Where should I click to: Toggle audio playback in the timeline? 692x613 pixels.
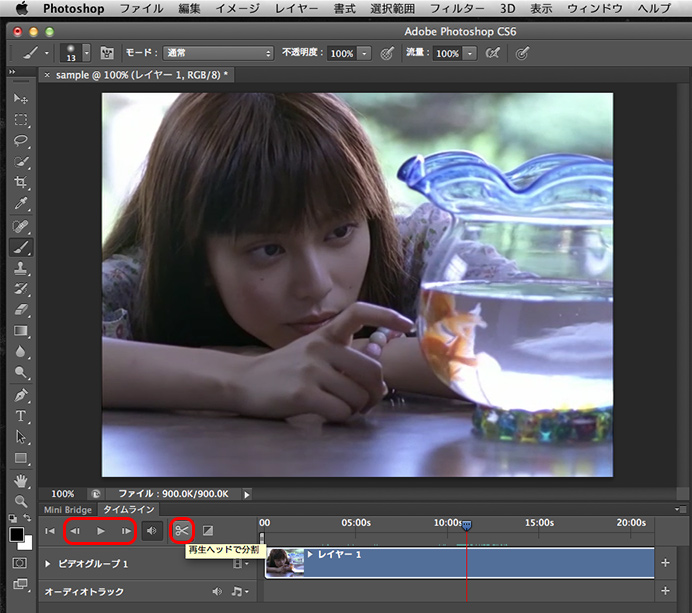(x=152, y=530)
